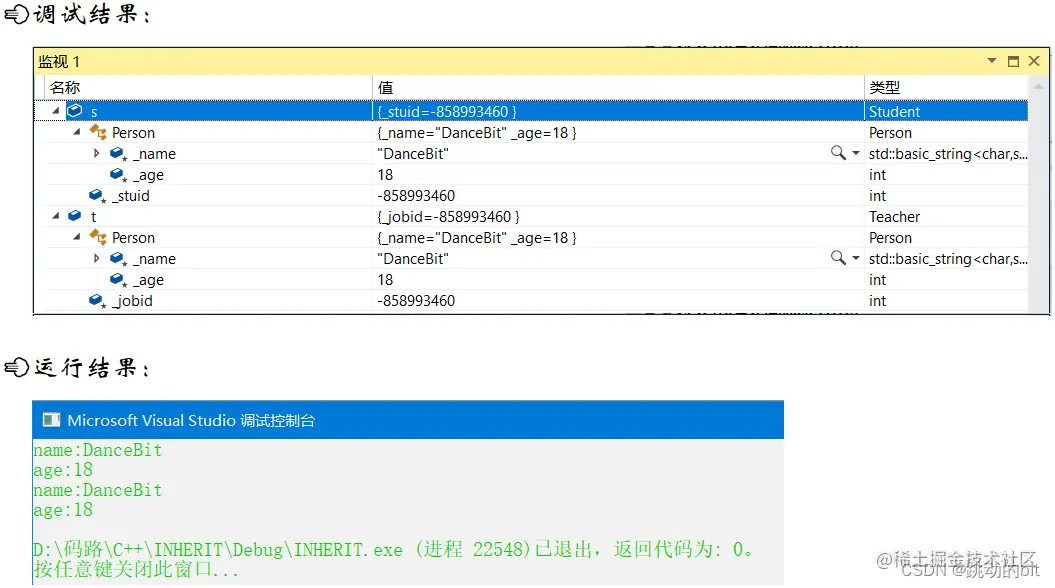Collapse the Person node under t
1055x588 pixels.
pyautogui.click(x=77, y=237)
